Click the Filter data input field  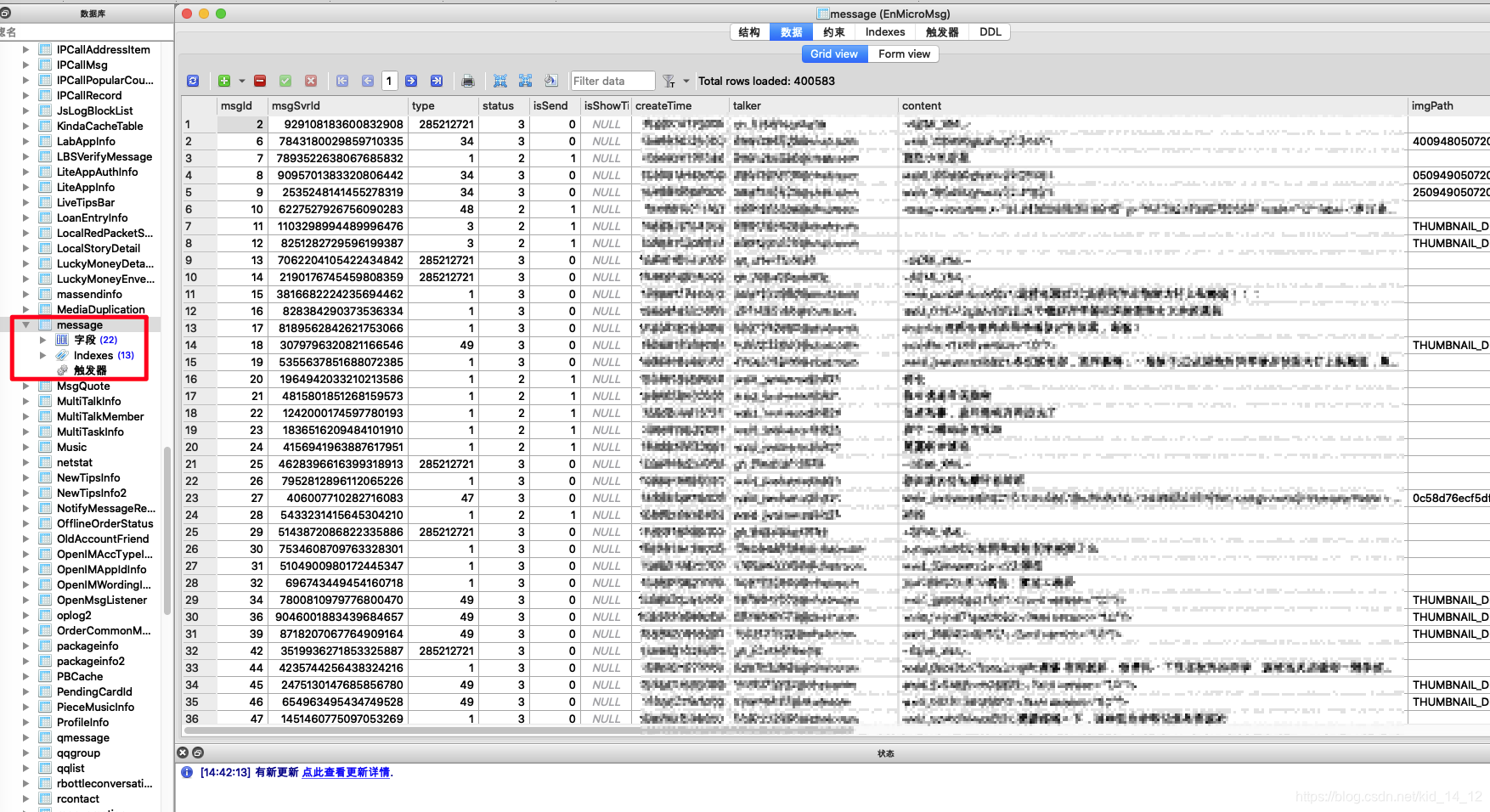pyautogui.click(x=612, y=81)
